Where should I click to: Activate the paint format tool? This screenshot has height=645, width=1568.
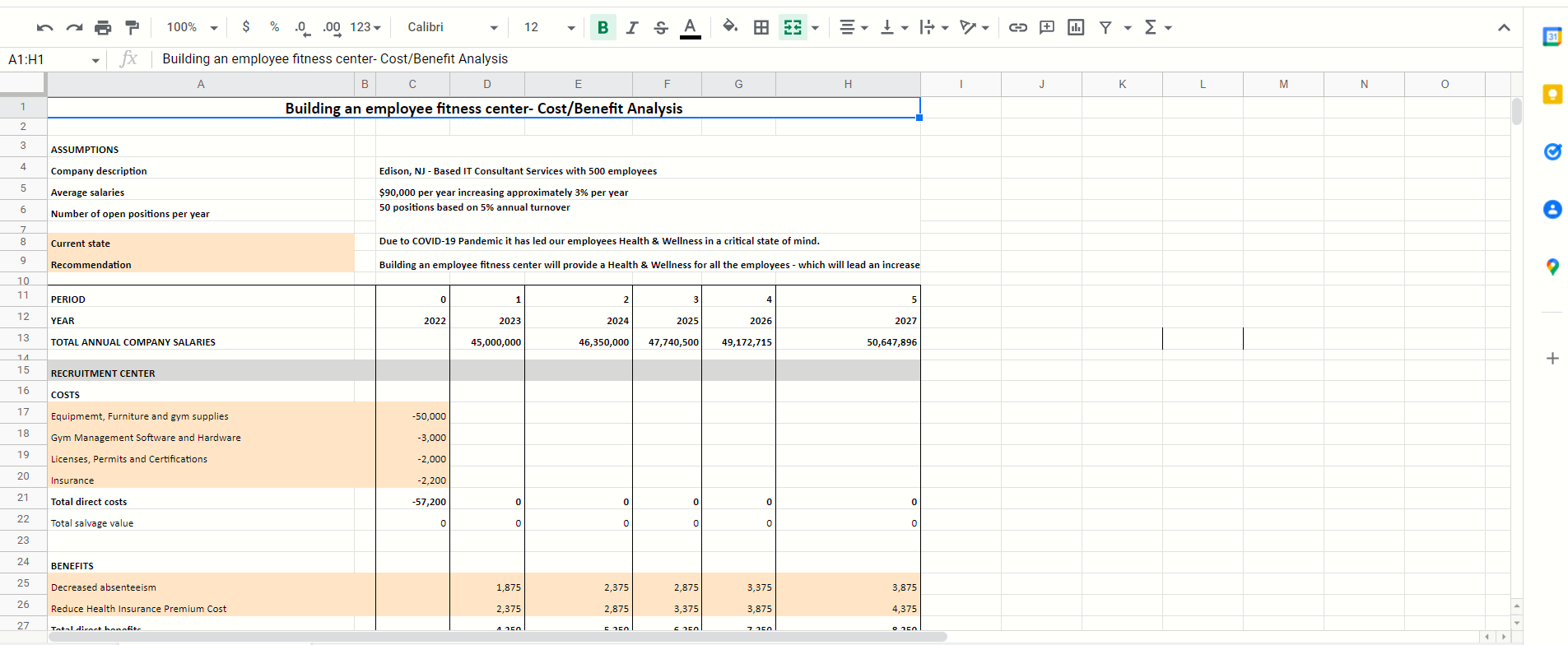tap(132, 27)
